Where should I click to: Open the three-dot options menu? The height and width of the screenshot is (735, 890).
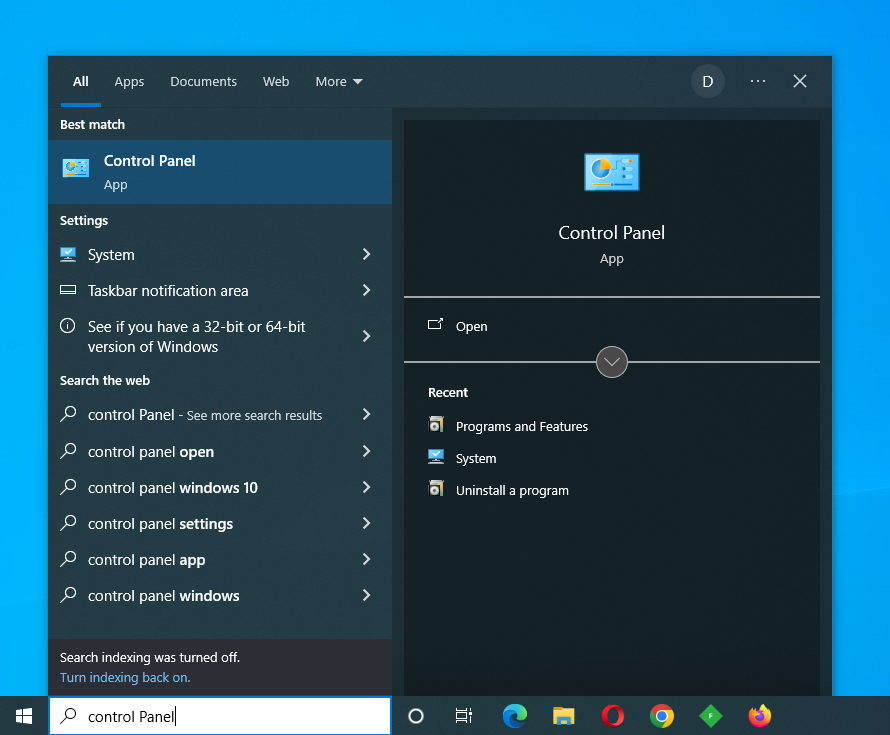click(x=758, y=81)
